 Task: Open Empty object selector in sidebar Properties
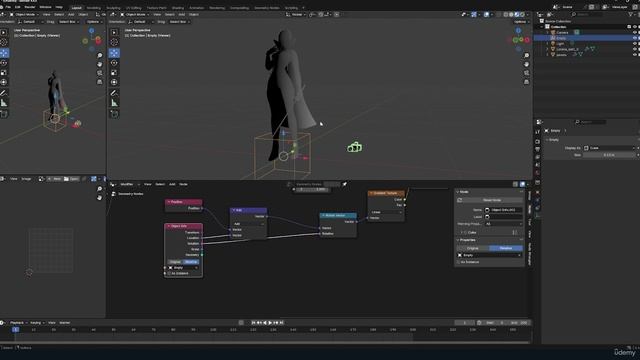[489, 255]
